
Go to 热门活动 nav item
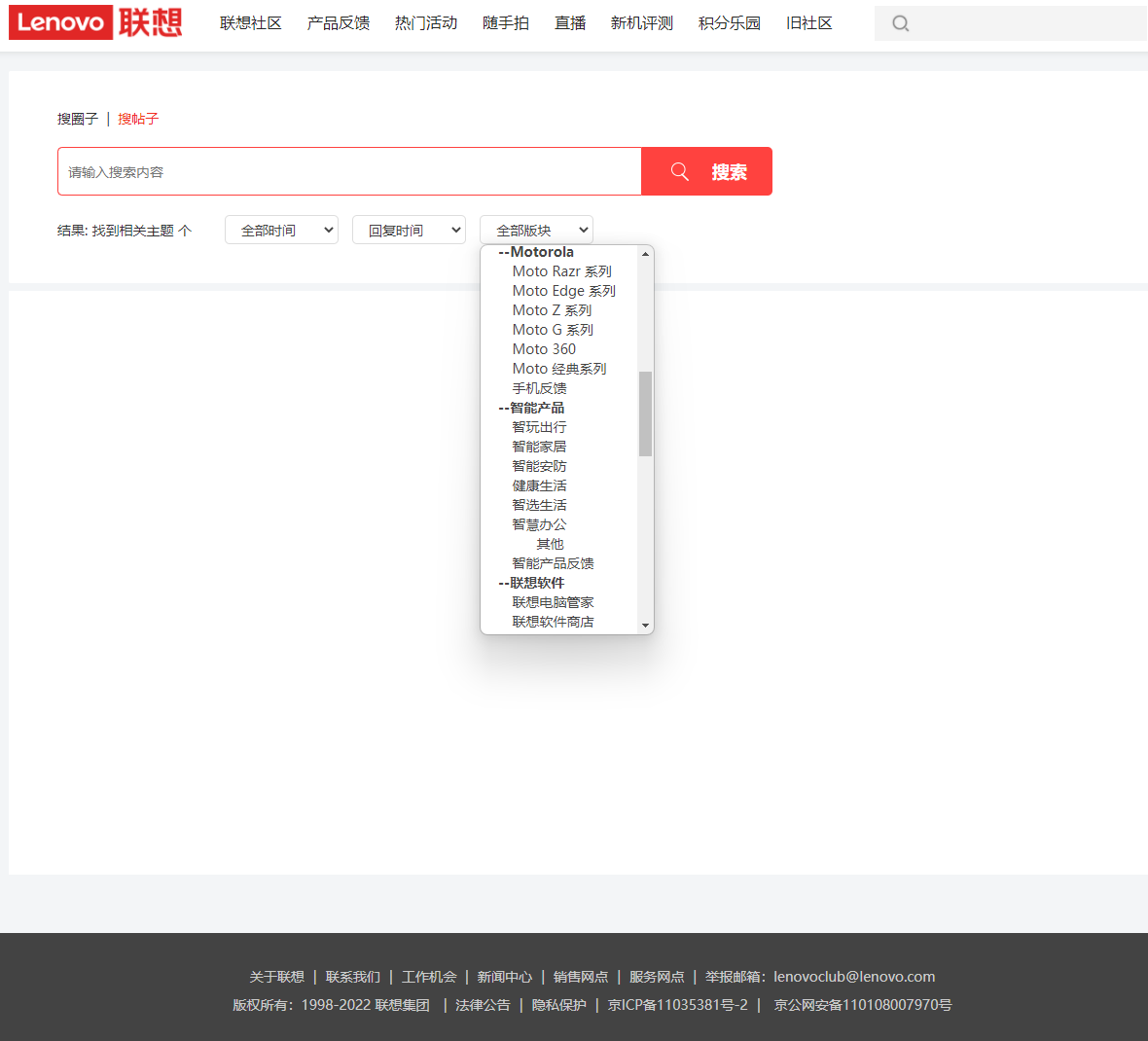(x=426, y=23)
